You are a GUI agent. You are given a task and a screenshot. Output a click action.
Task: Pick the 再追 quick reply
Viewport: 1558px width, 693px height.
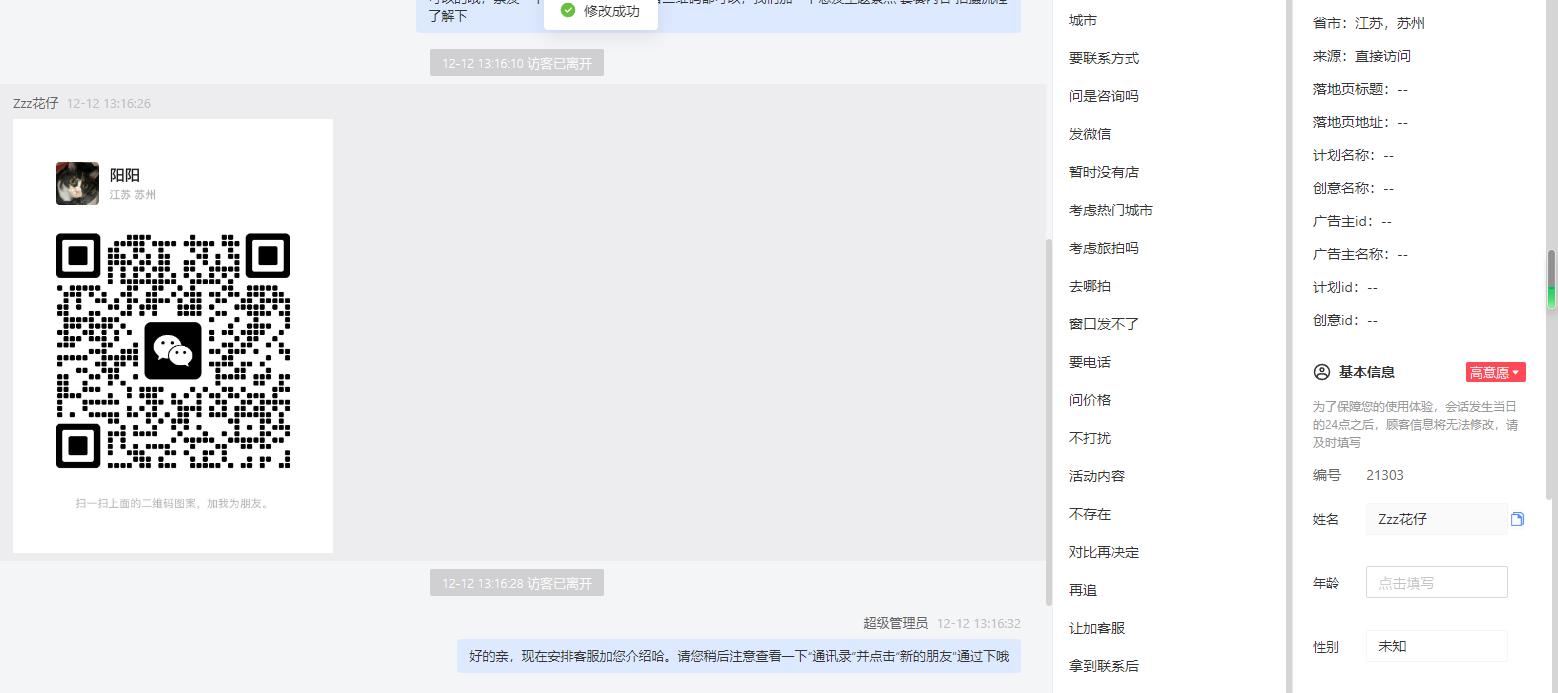(x=1083, y=590)
